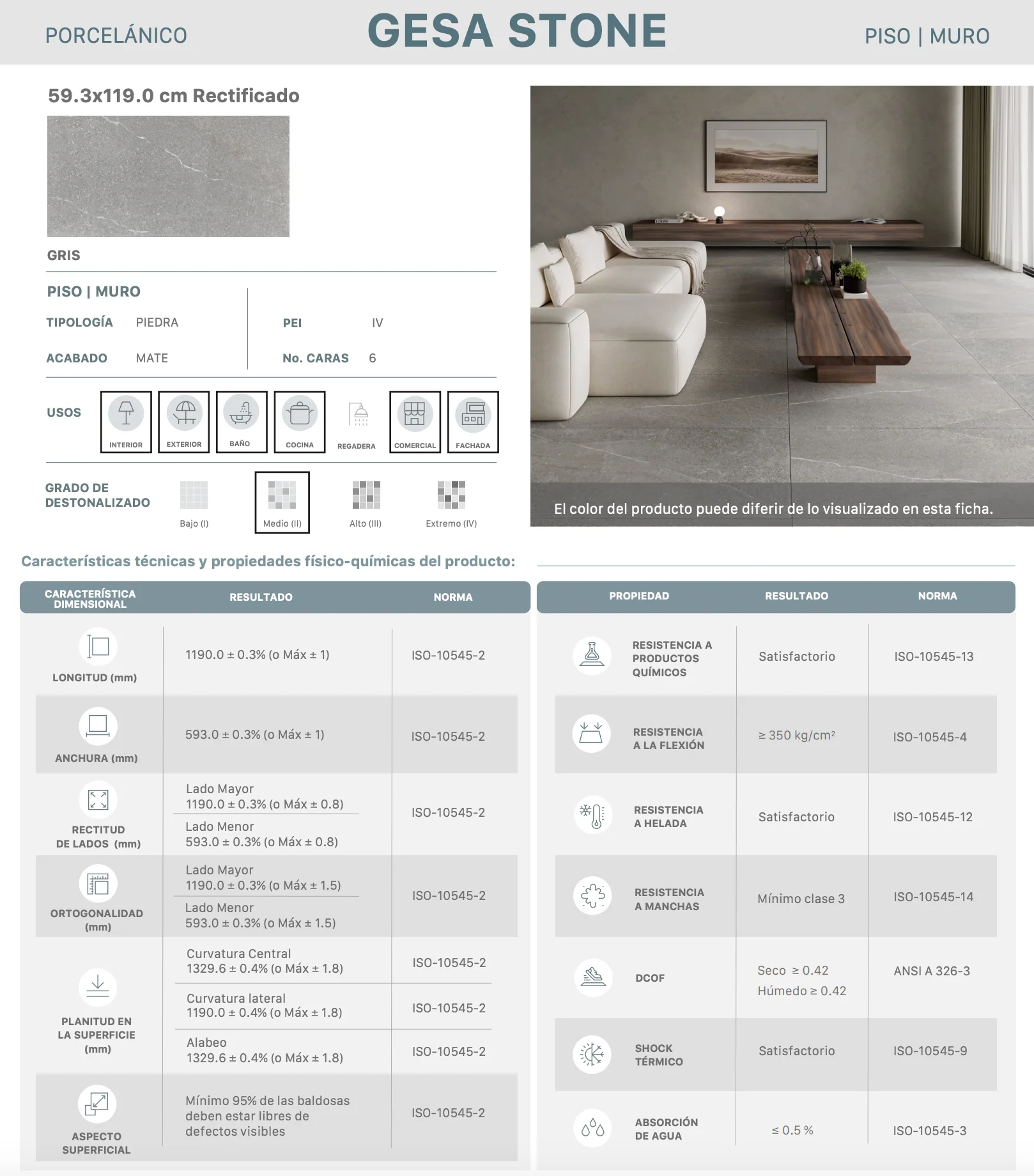Viewport: 1034px width, 1176px height.
Task: Choose Alto (III) shade variation option
Action: [366, 504]
